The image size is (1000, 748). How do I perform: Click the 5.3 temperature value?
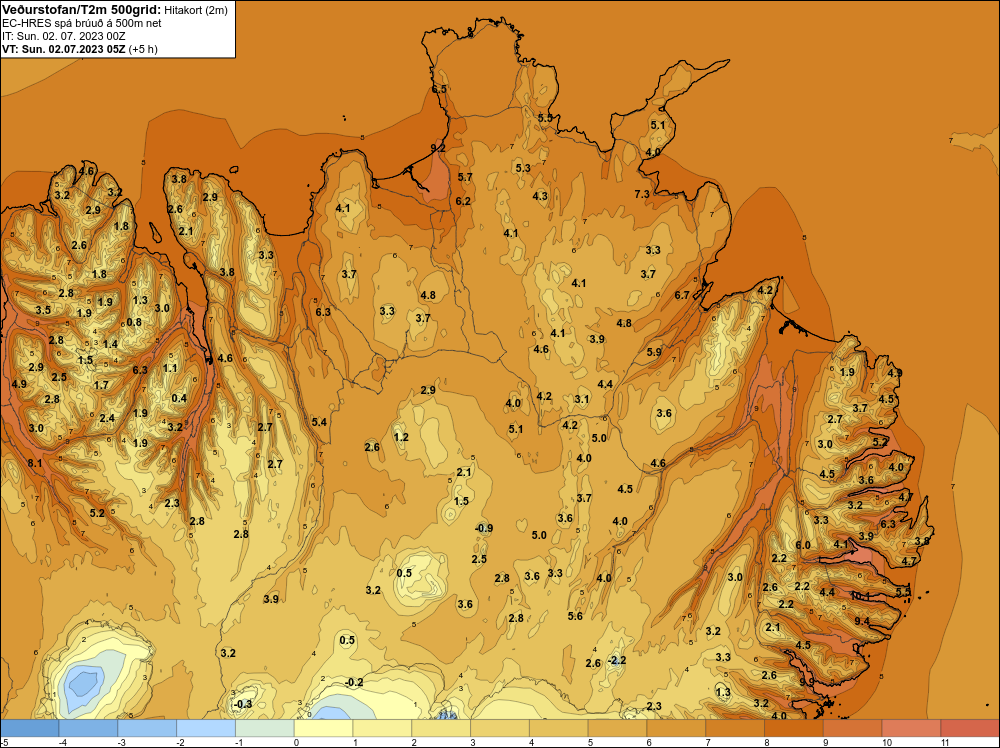[x=523, y=168]
